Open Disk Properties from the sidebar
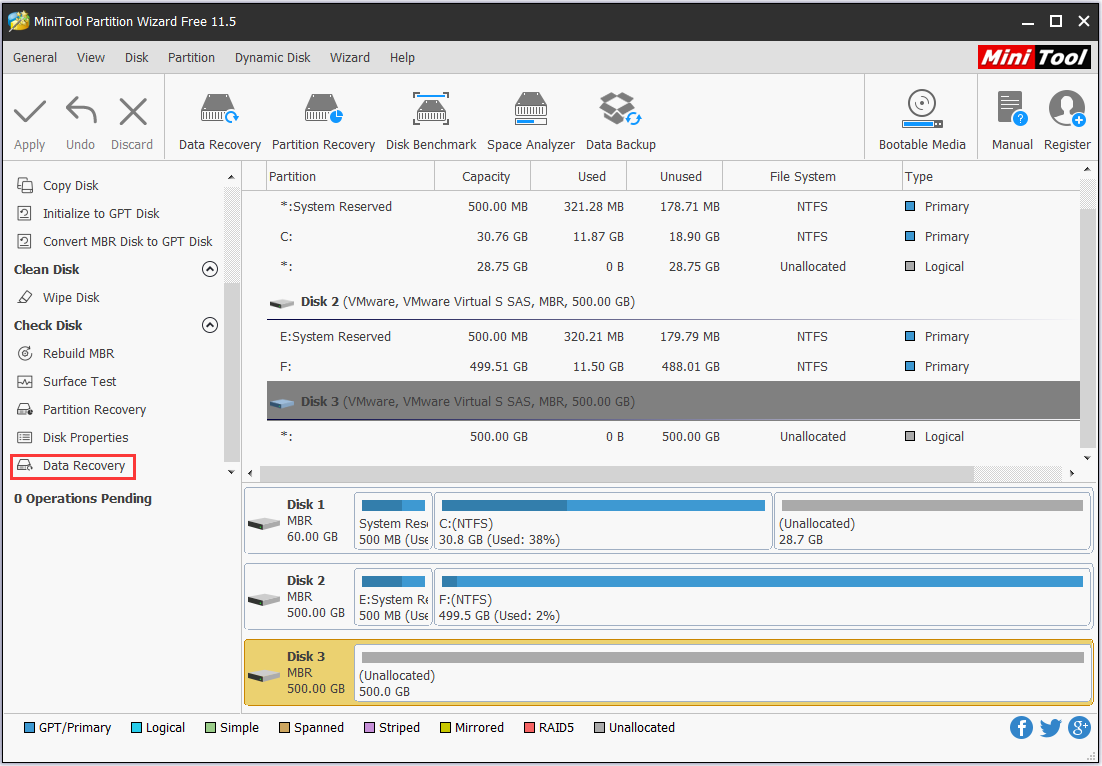Screen dimensions: 1102x766 (72, 438)
